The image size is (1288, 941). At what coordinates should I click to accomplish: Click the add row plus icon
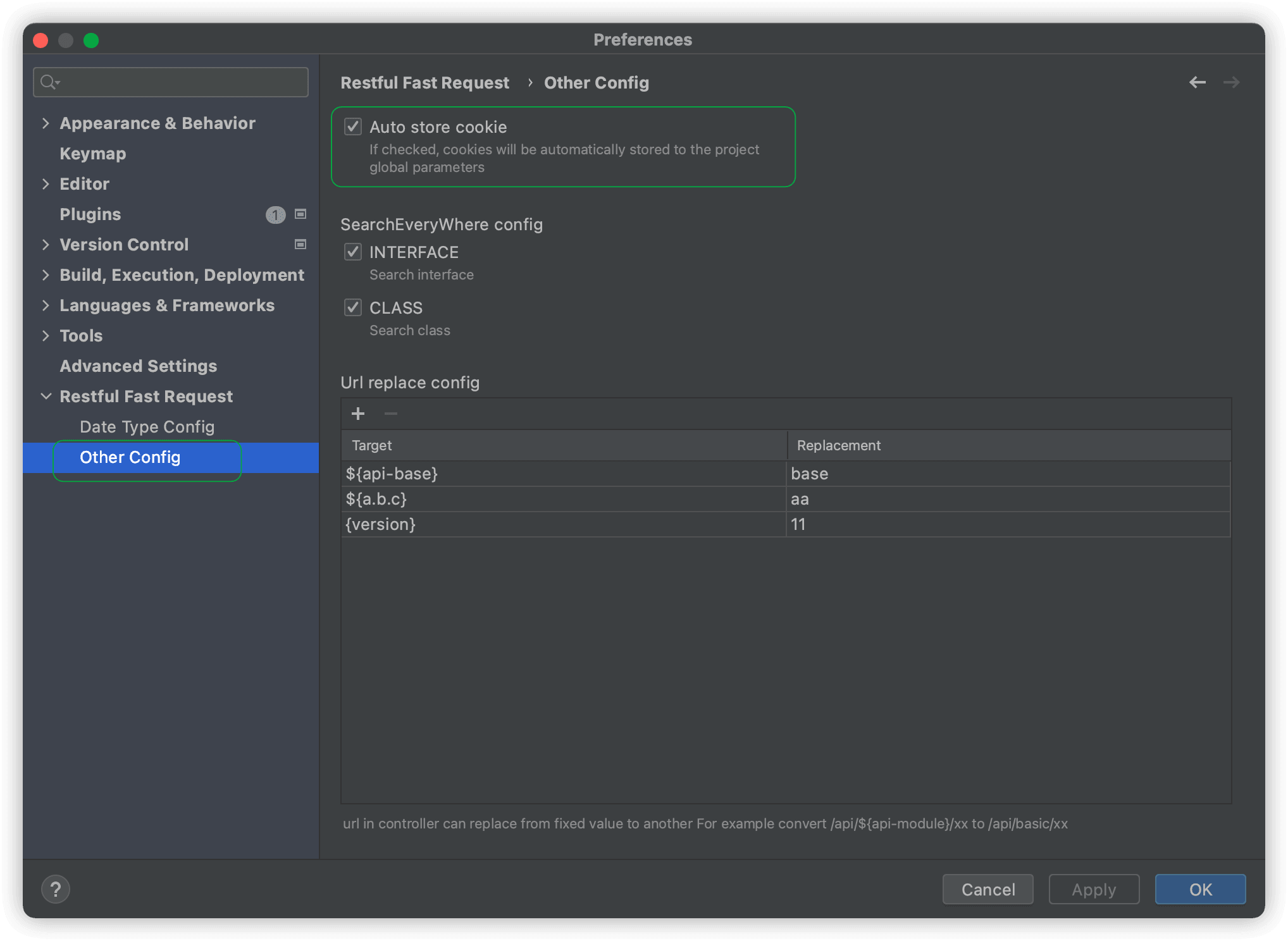tap(358, 414)
